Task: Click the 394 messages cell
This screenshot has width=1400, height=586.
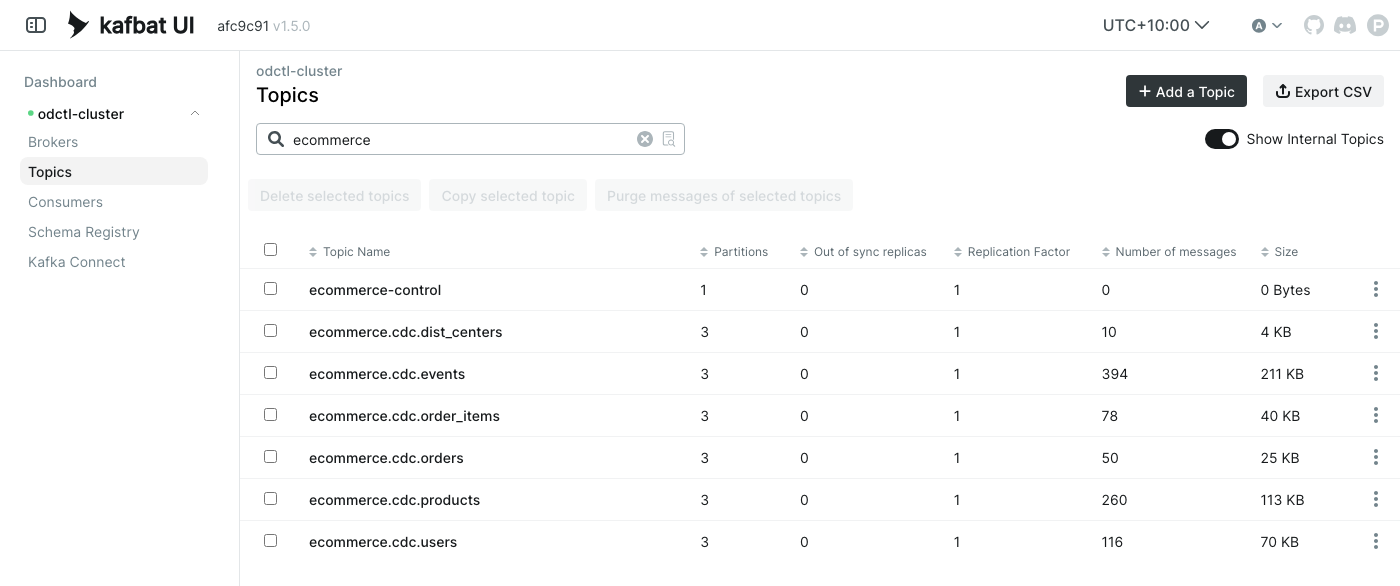Action: click(x=1114, y=374)
